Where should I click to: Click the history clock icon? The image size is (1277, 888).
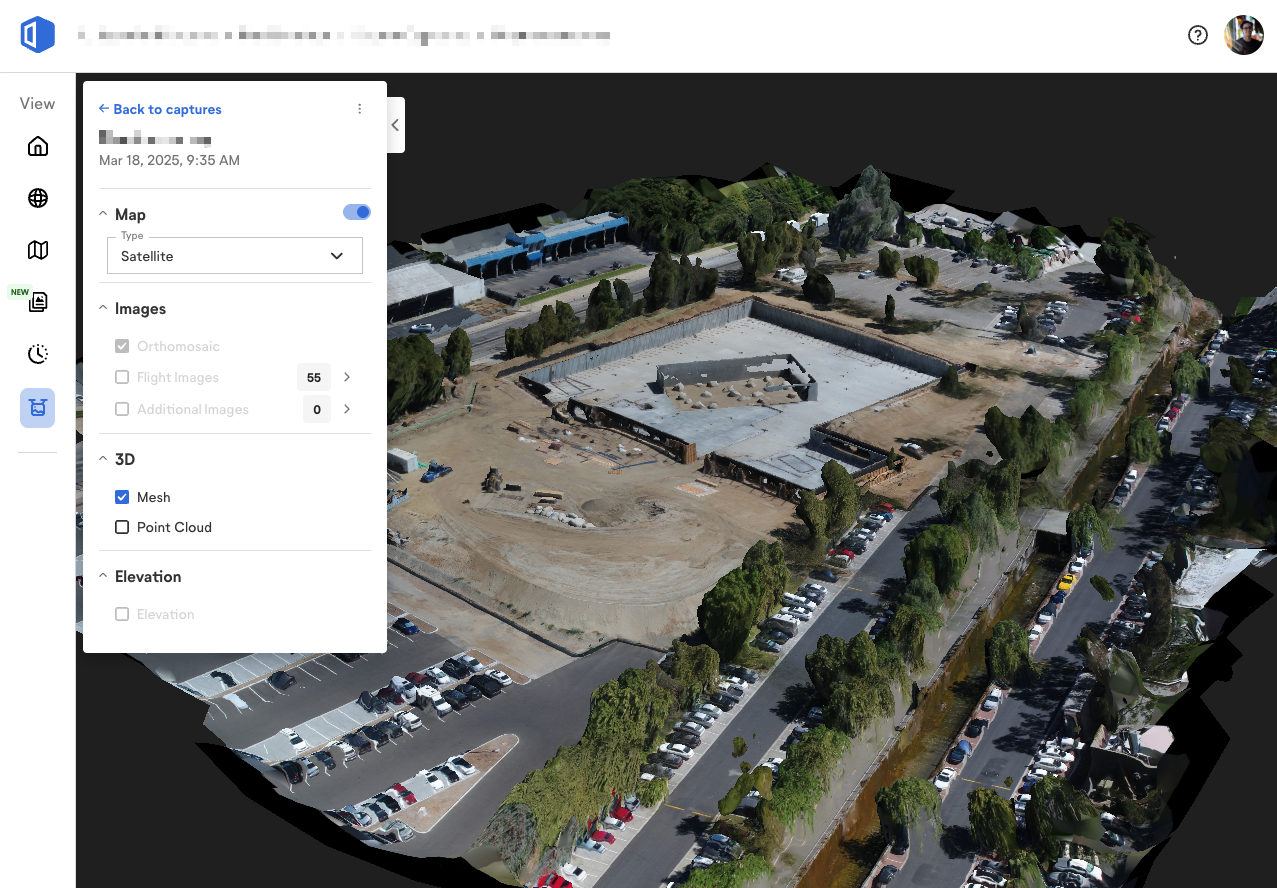(38, 354)
